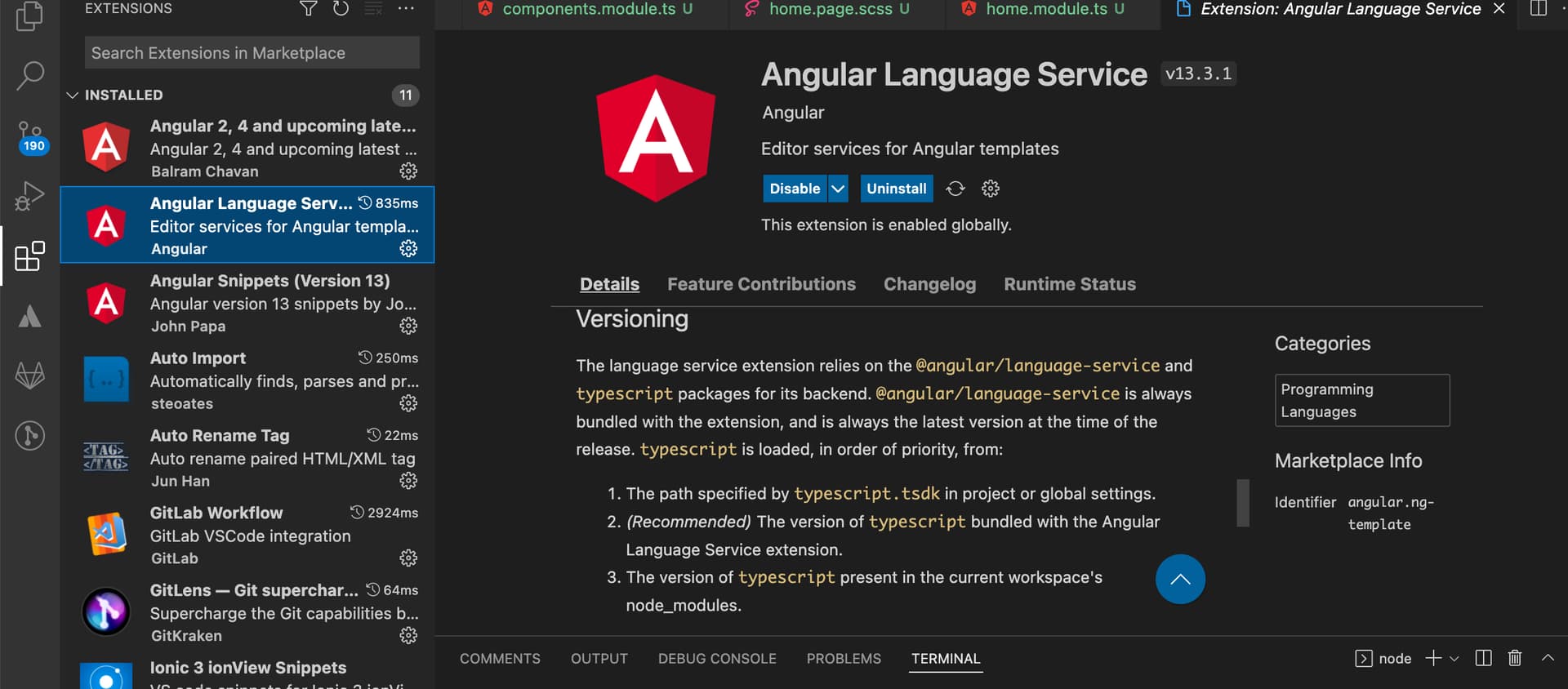
Task: Open the Explorer view in activity bar
Action: (x=29, y=15)
